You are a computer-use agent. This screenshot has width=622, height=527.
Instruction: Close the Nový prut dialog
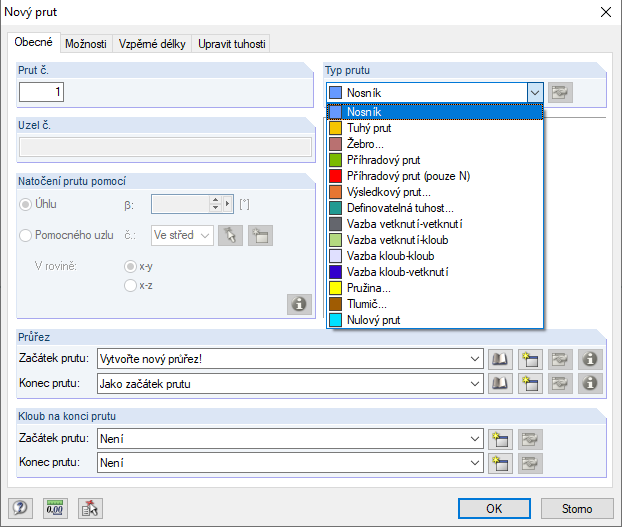(606, 12)
